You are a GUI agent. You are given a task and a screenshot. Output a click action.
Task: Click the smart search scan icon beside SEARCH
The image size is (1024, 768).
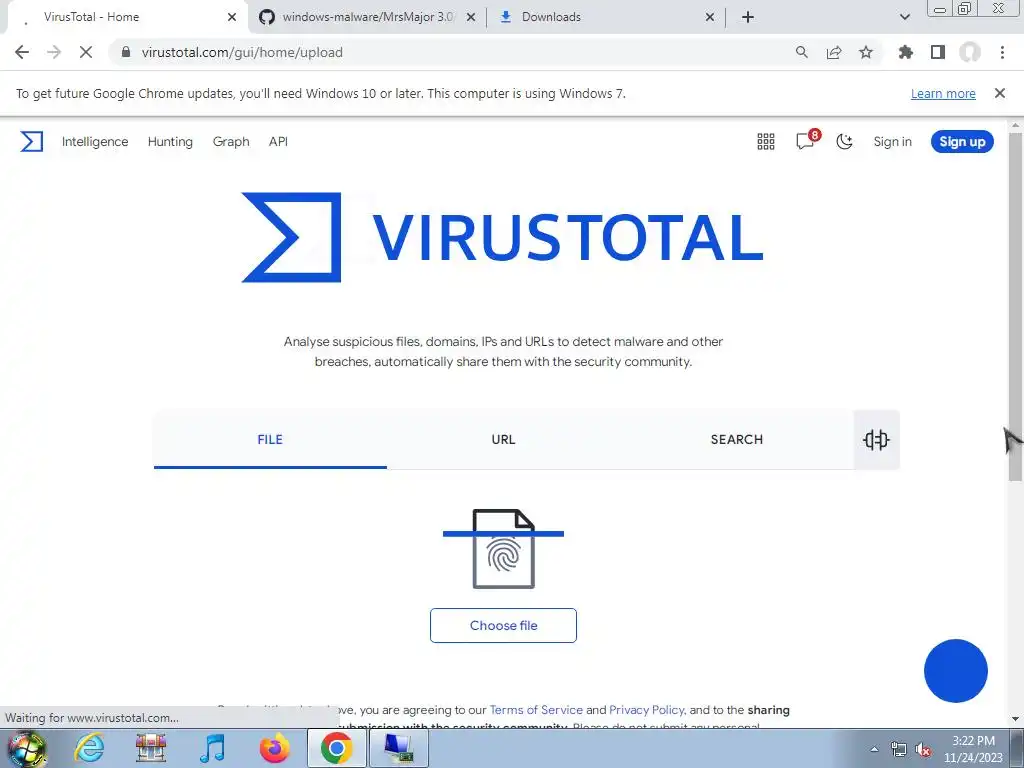tap(876, 440)
